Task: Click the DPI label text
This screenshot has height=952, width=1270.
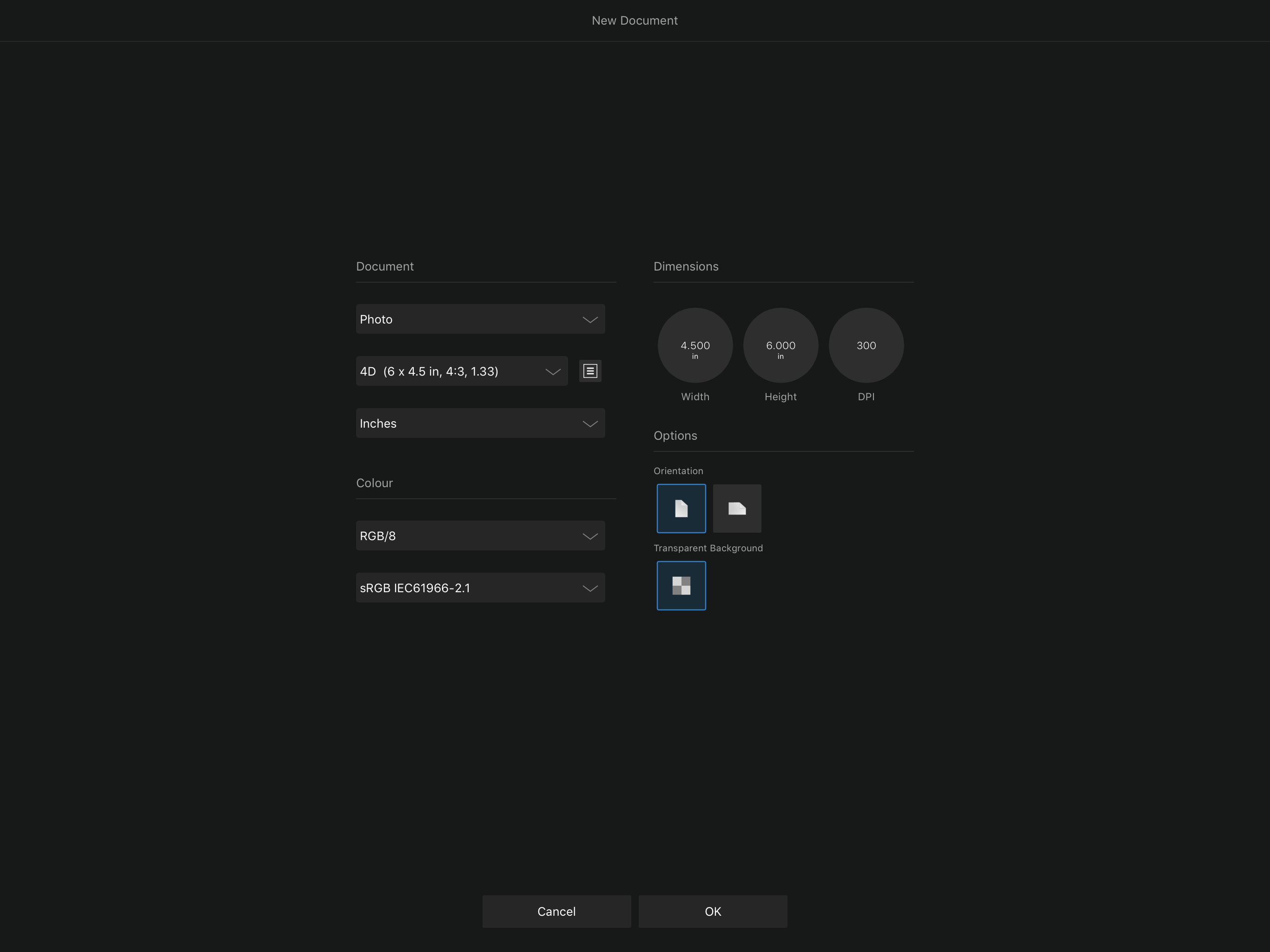Action: [x=866, y=397]
